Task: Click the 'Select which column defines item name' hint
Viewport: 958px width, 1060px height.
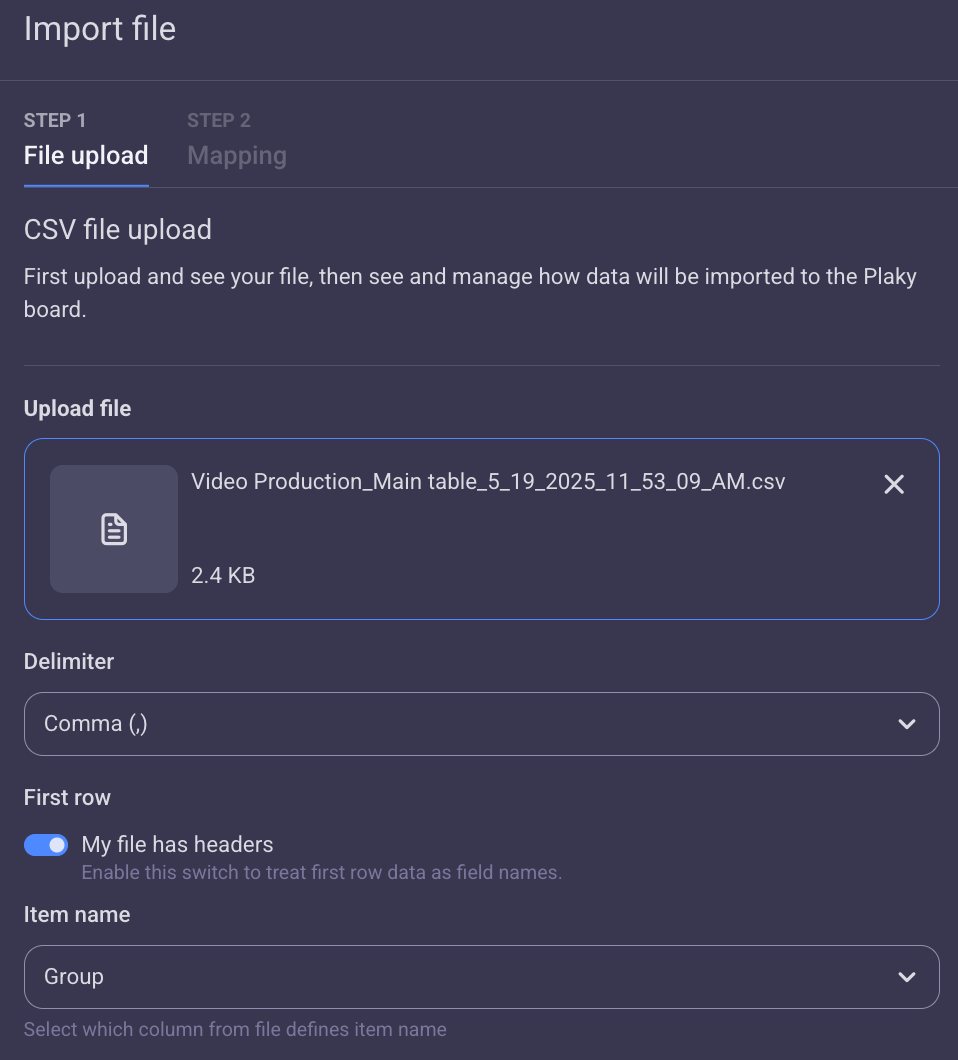Action: click(x=234, y=1029)
